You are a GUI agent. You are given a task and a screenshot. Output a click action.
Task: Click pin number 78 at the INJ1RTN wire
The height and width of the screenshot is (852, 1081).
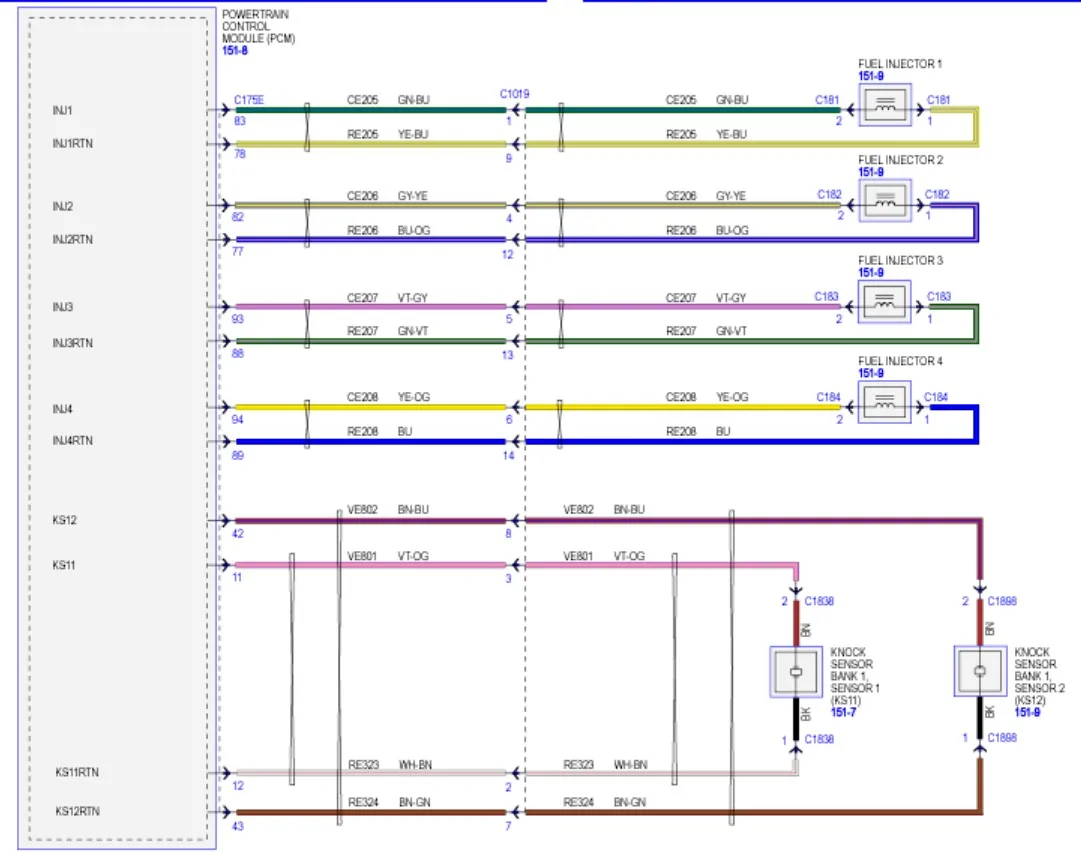coord(240,154)
